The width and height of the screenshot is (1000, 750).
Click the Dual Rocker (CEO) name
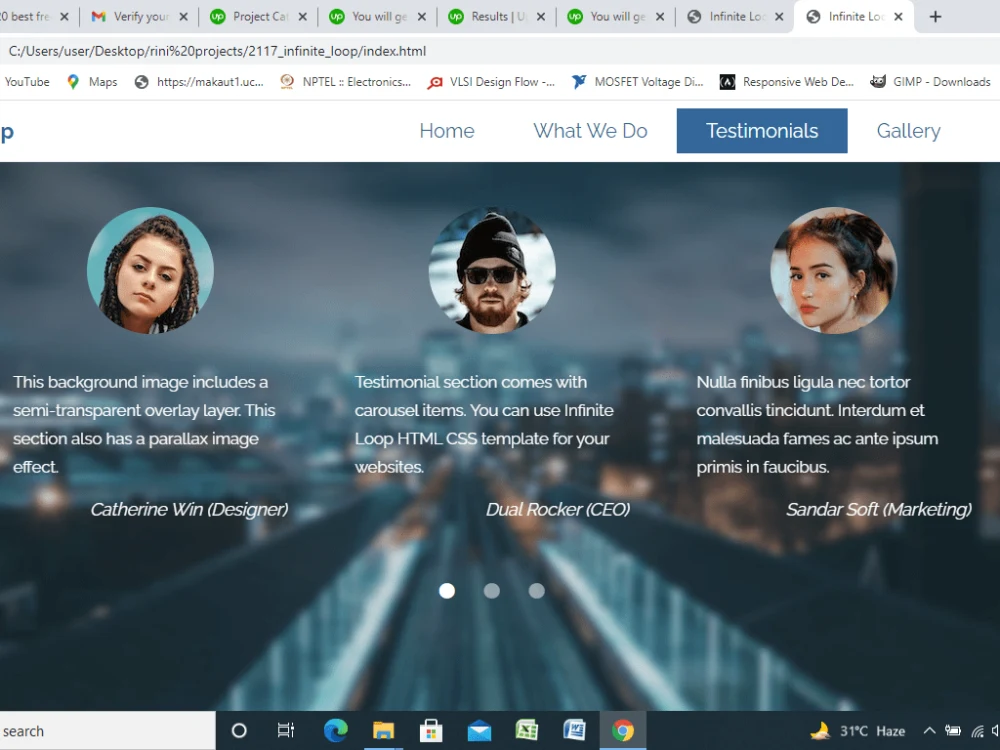(x=557, y=510)
